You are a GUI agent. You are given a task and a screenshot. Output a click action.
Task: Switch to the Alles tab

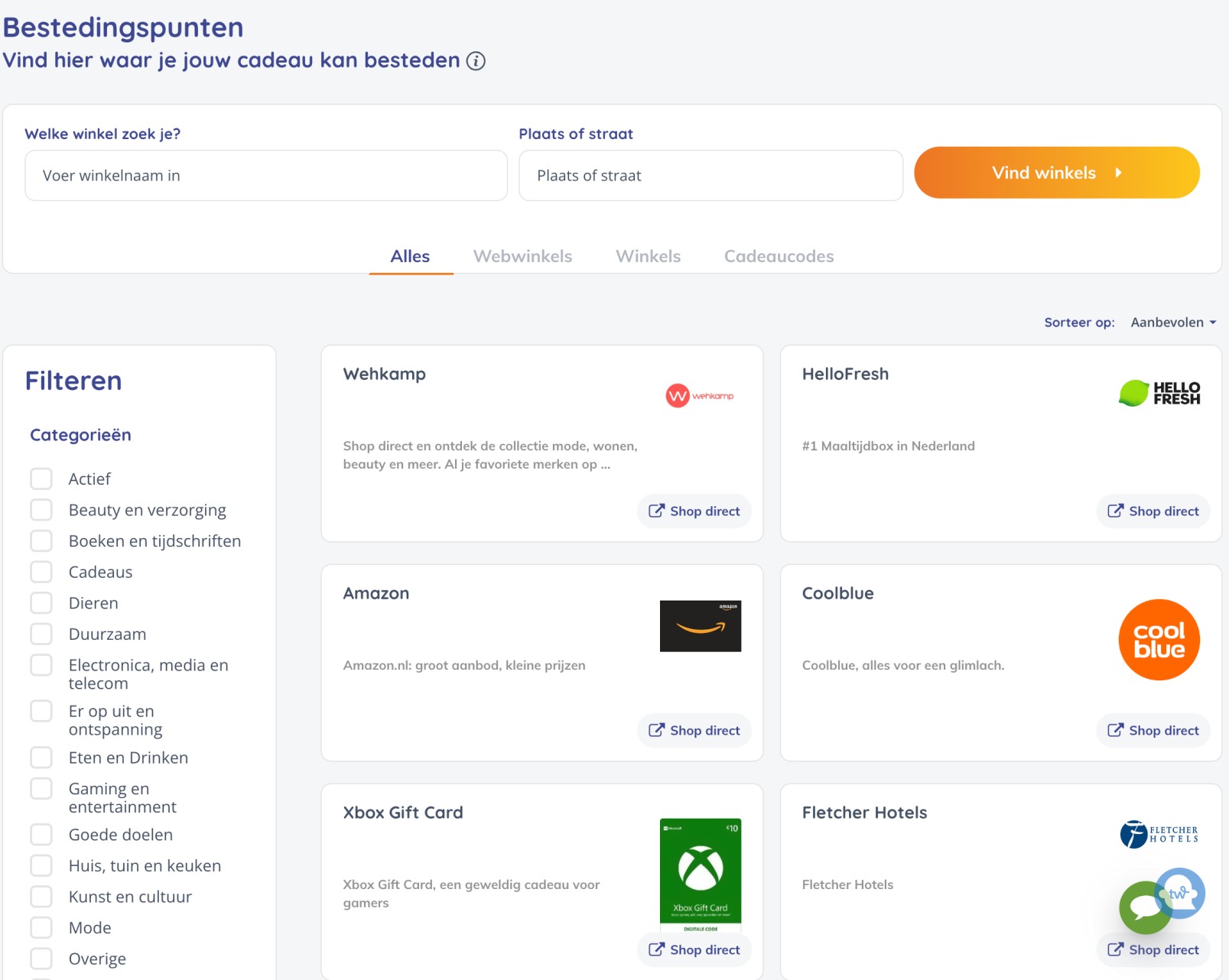tap(411, 256)
